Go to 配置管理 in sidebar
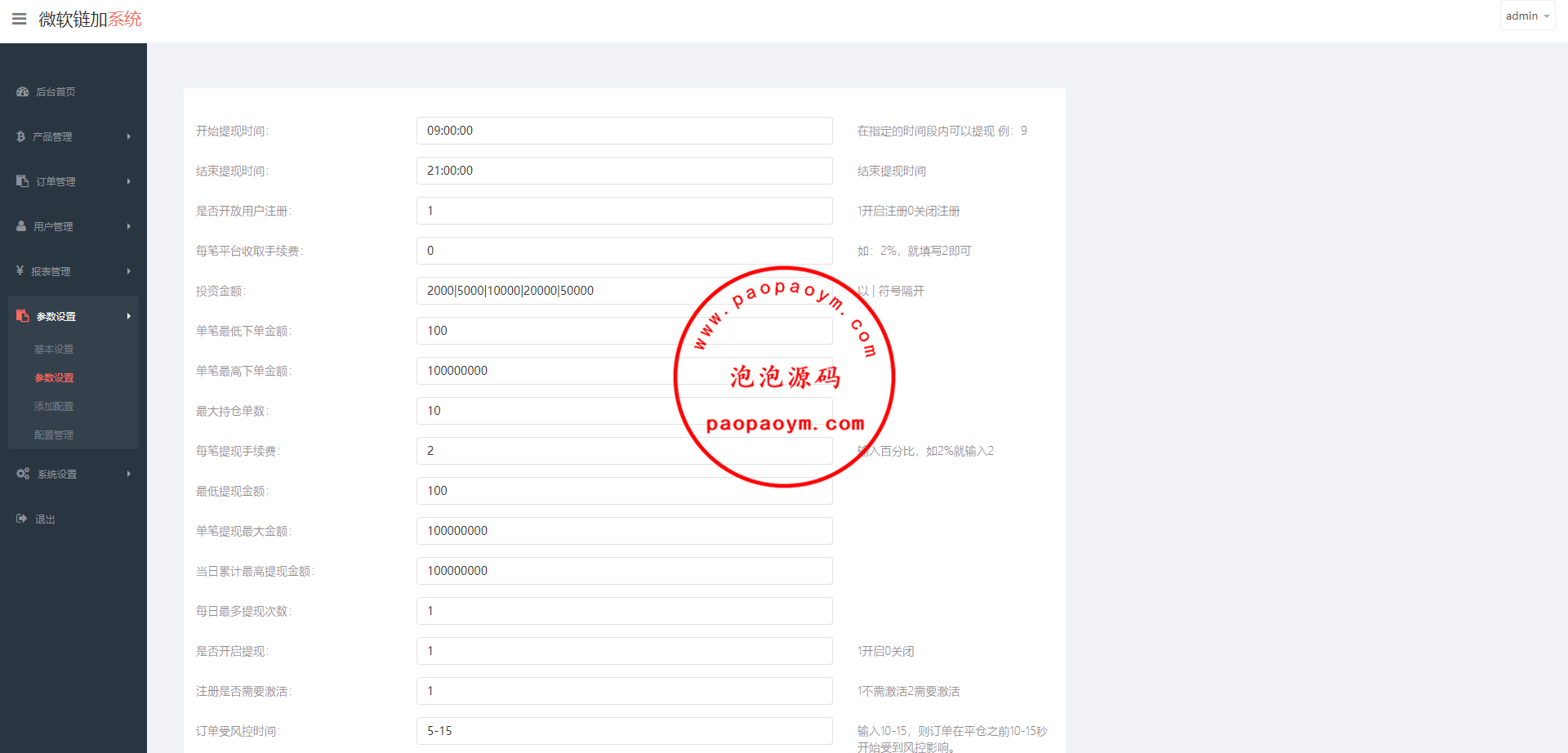 point(54,435)
